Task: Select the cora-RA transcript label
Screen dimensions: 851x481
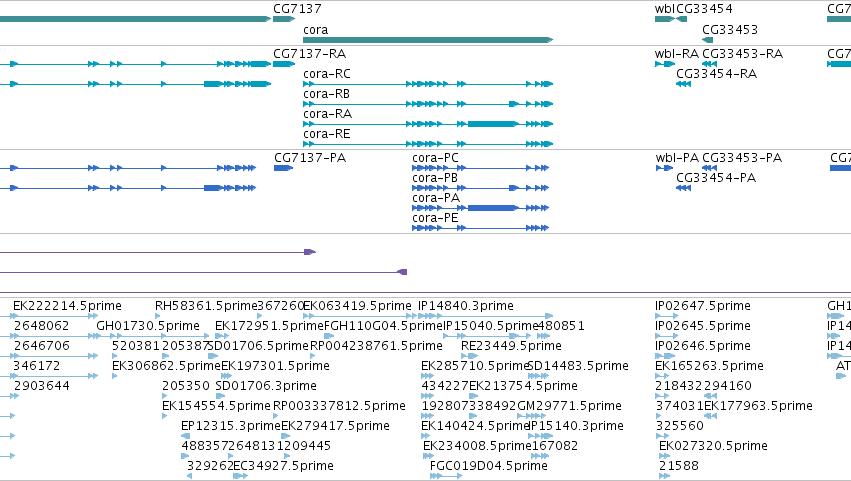Action: pyautogui.click(x=327, y=114)
